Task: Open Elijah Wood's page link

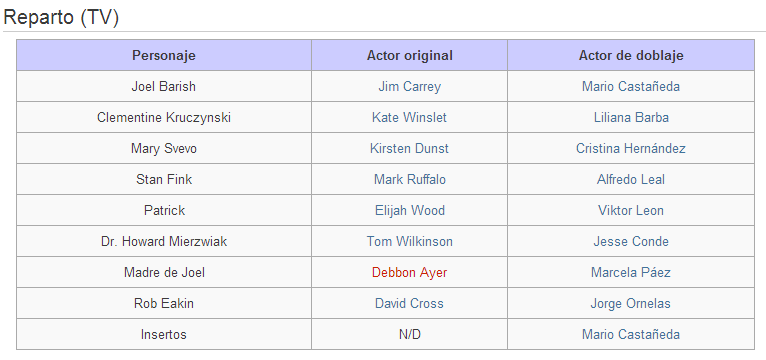Action: pyautogui.click(x=409, y=211)
